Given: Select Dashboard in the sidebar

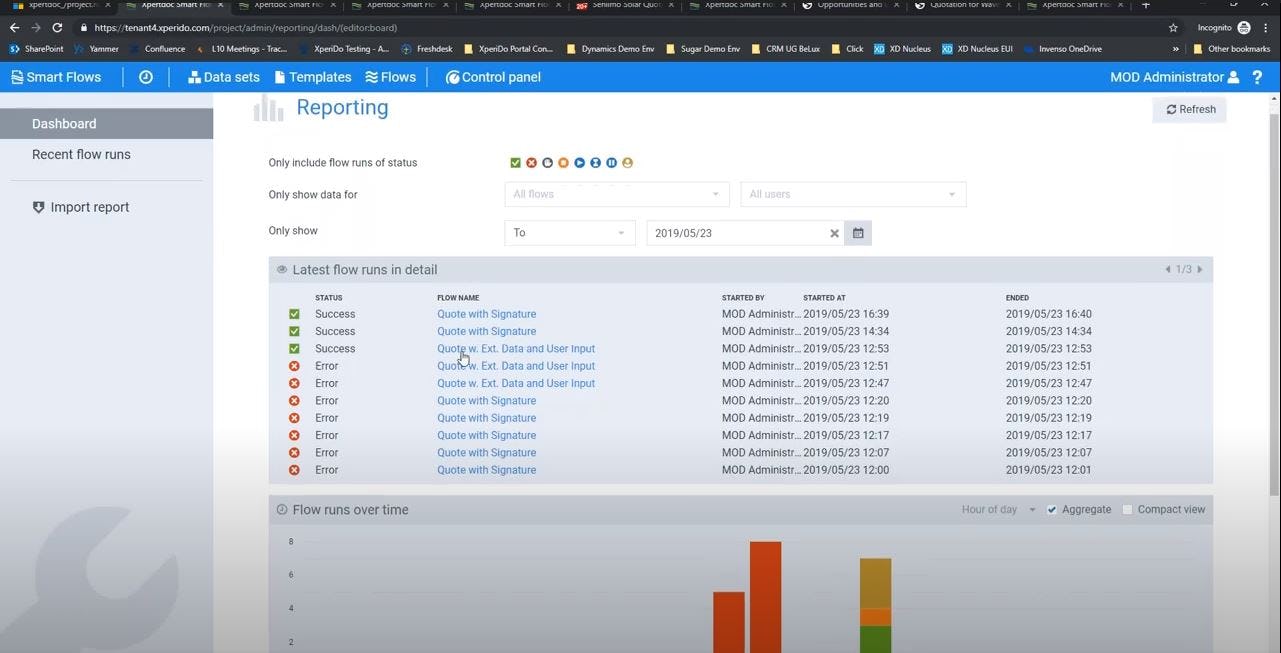Looking at the screenshot, I should coord(106,124).
